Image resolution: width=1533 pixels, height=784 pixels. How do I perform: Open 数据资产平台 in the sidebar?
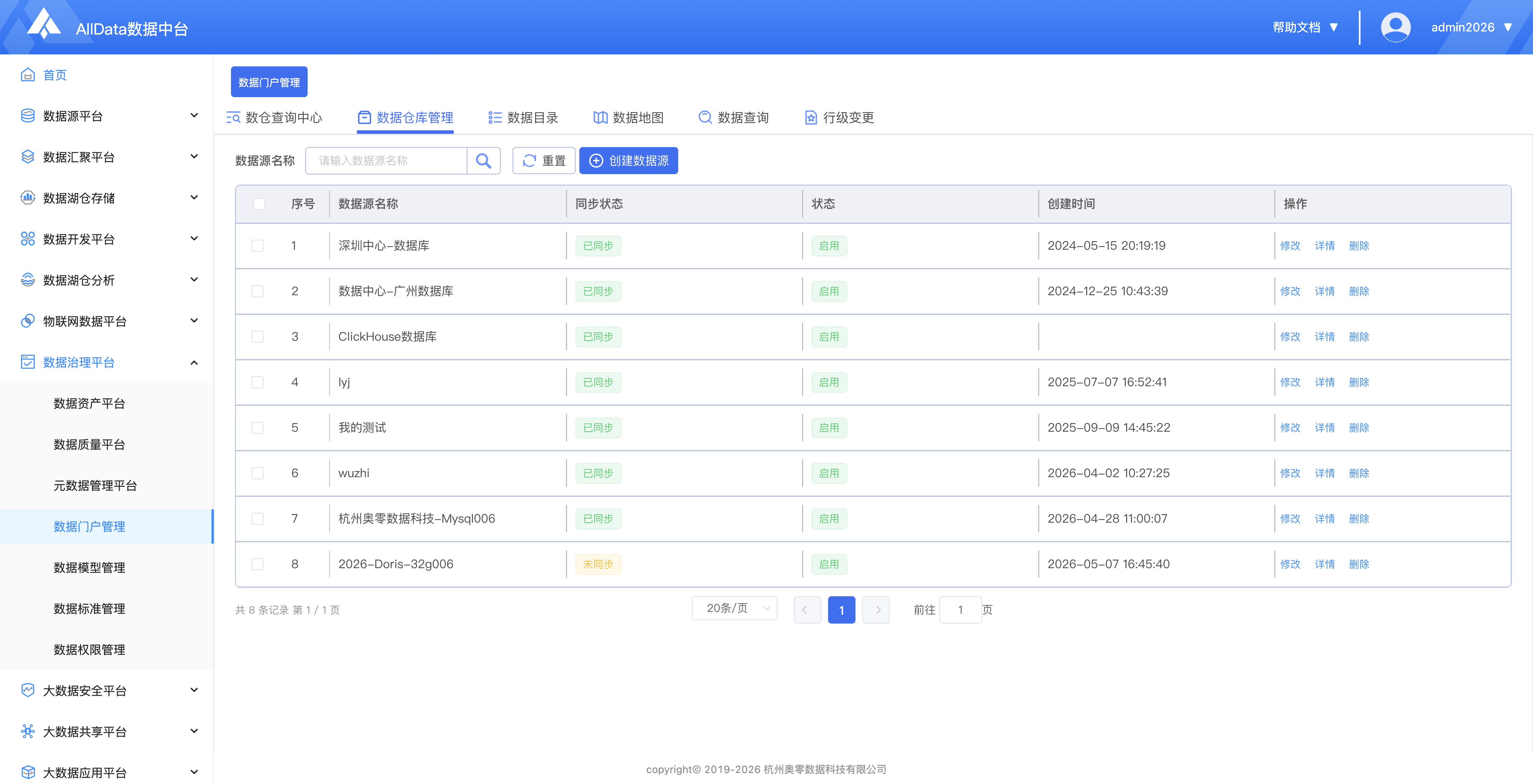pos(89,403)
